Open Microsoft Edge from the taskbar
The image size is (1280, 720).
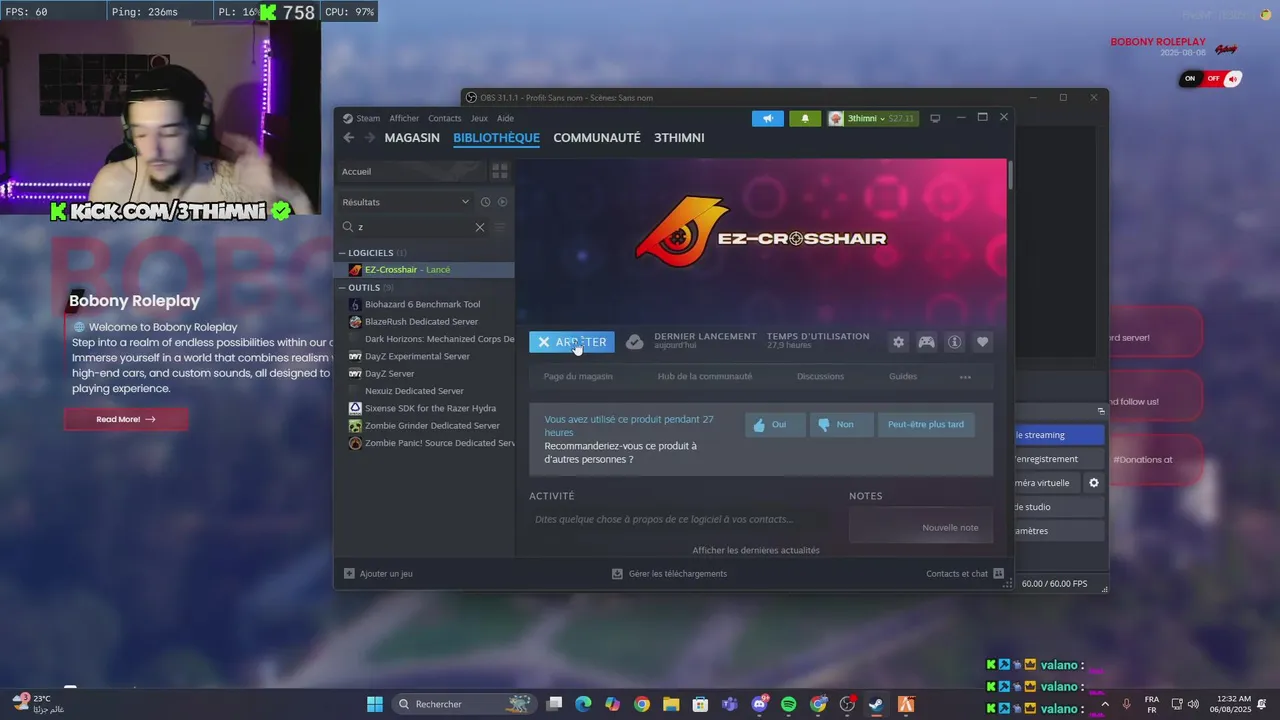(x=583, y=704)
